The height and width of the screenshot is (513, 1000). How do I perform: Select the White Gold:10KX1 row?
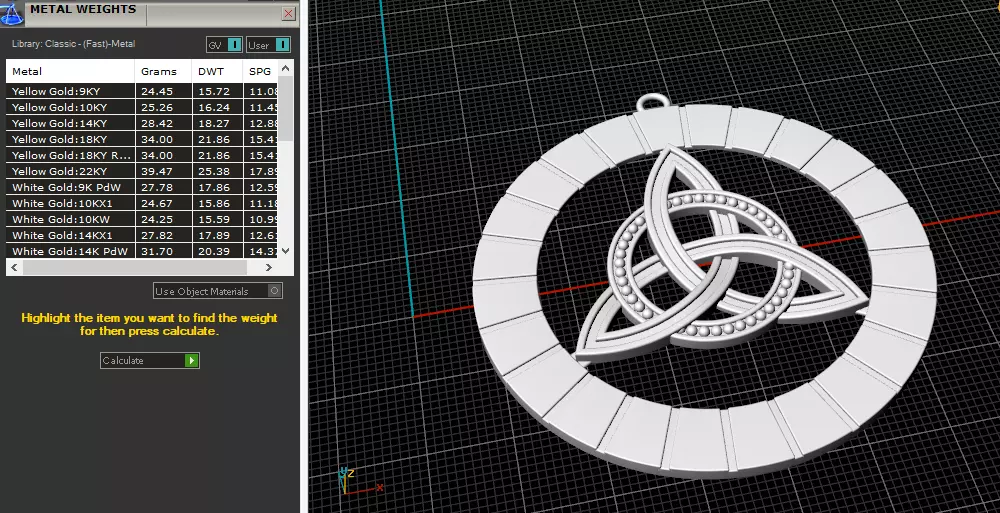(143, 203)
